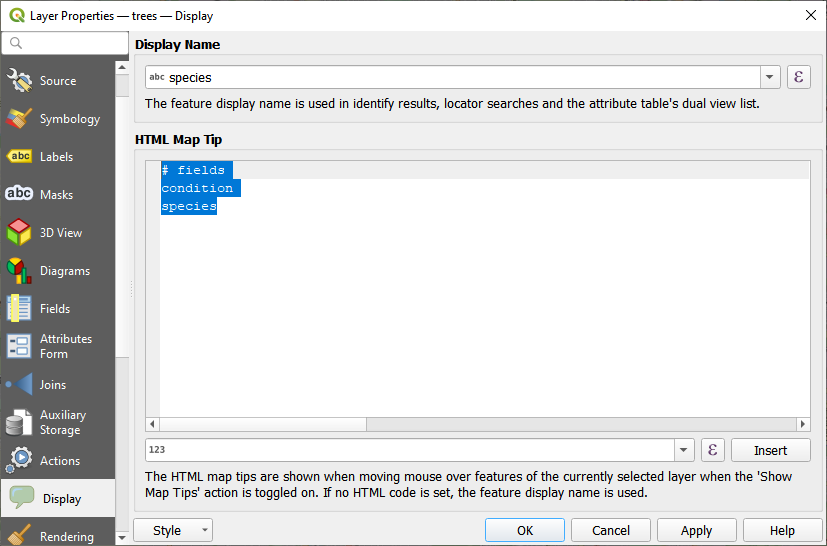The width and height of the screenshot is (827, 546).
Task: Click the Display speech bubble icon
Action: [x=22, y=498]
